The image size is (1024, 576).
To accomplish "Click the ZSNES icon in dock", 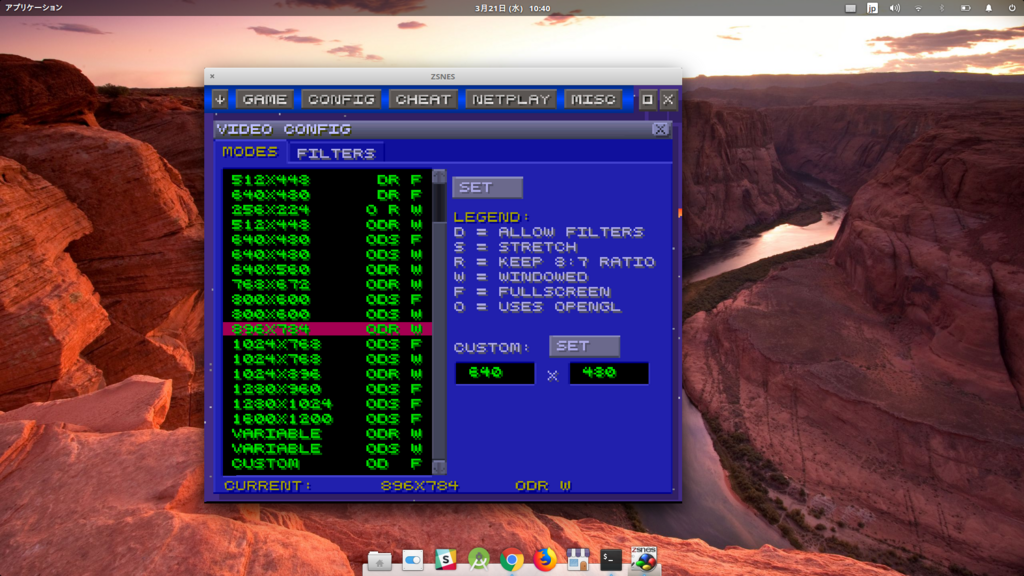I will (644, 560).
